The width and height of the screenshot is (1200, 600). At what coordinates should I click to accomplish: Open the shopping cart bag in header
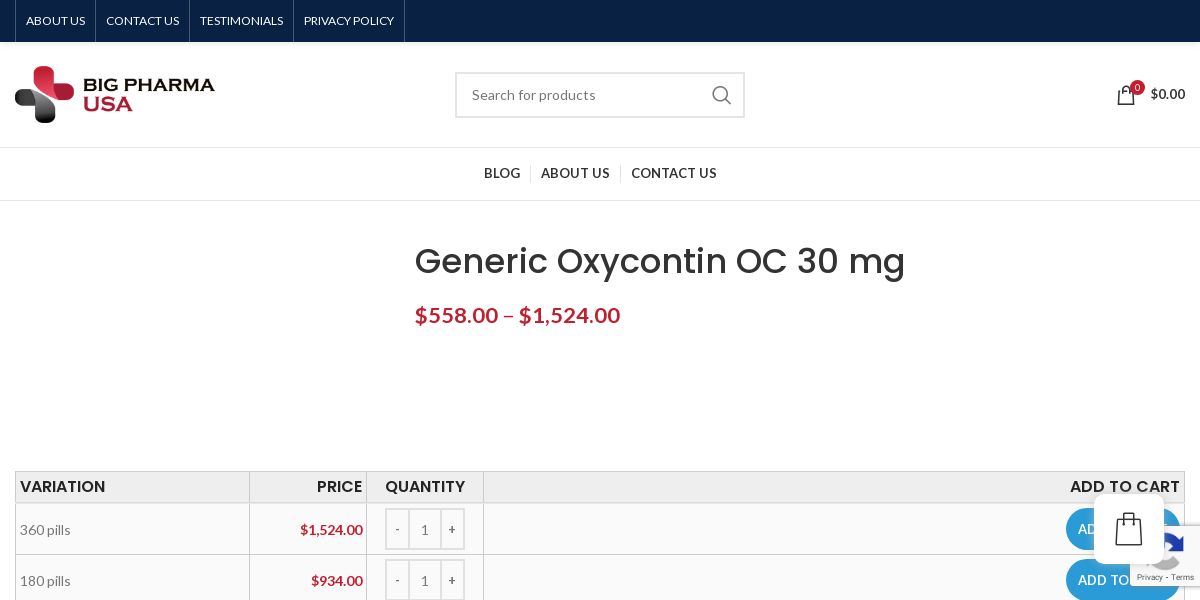(1126, 95)
